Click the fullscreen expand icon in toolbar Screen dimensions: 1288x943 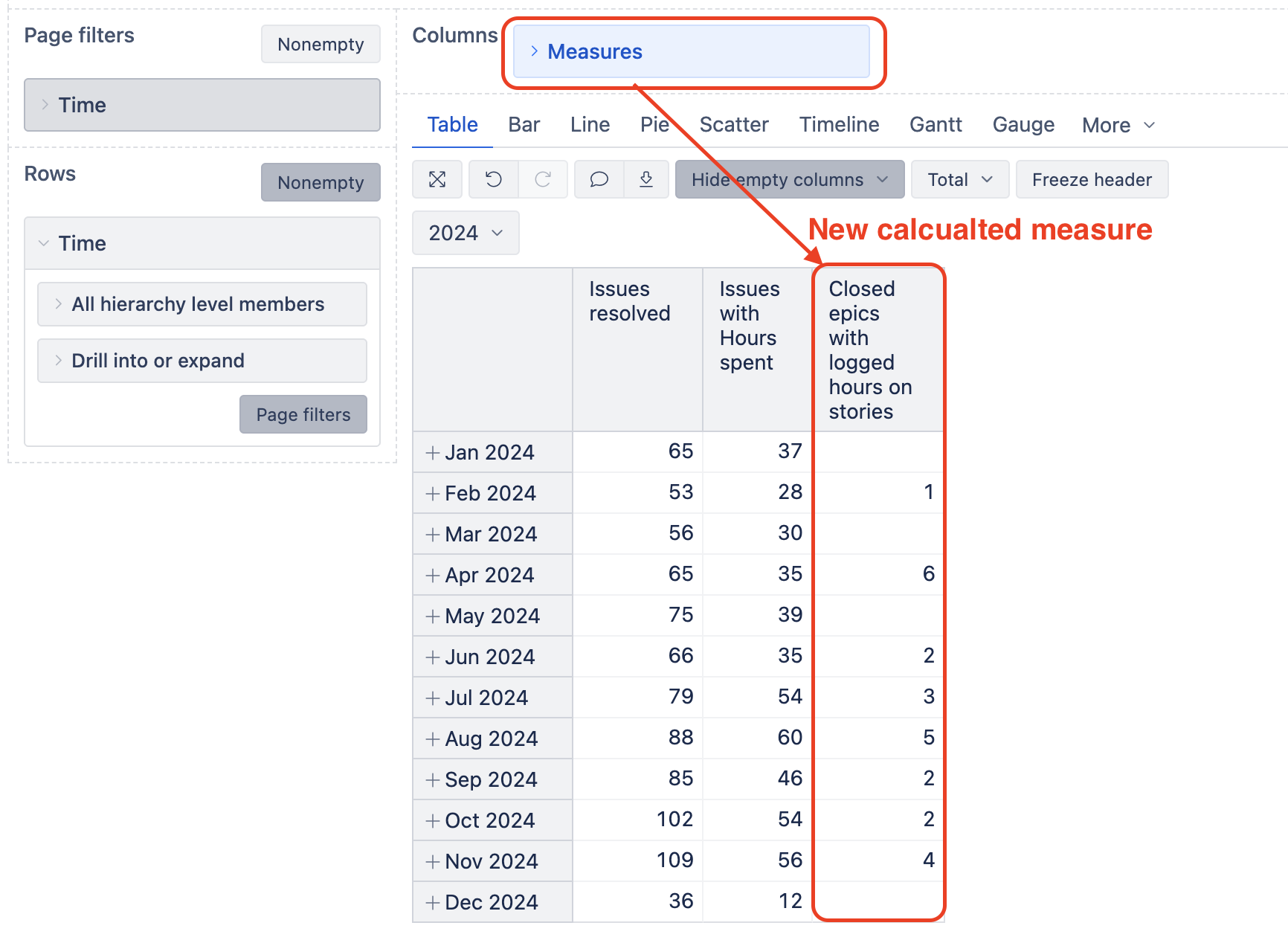click(437, 179)
